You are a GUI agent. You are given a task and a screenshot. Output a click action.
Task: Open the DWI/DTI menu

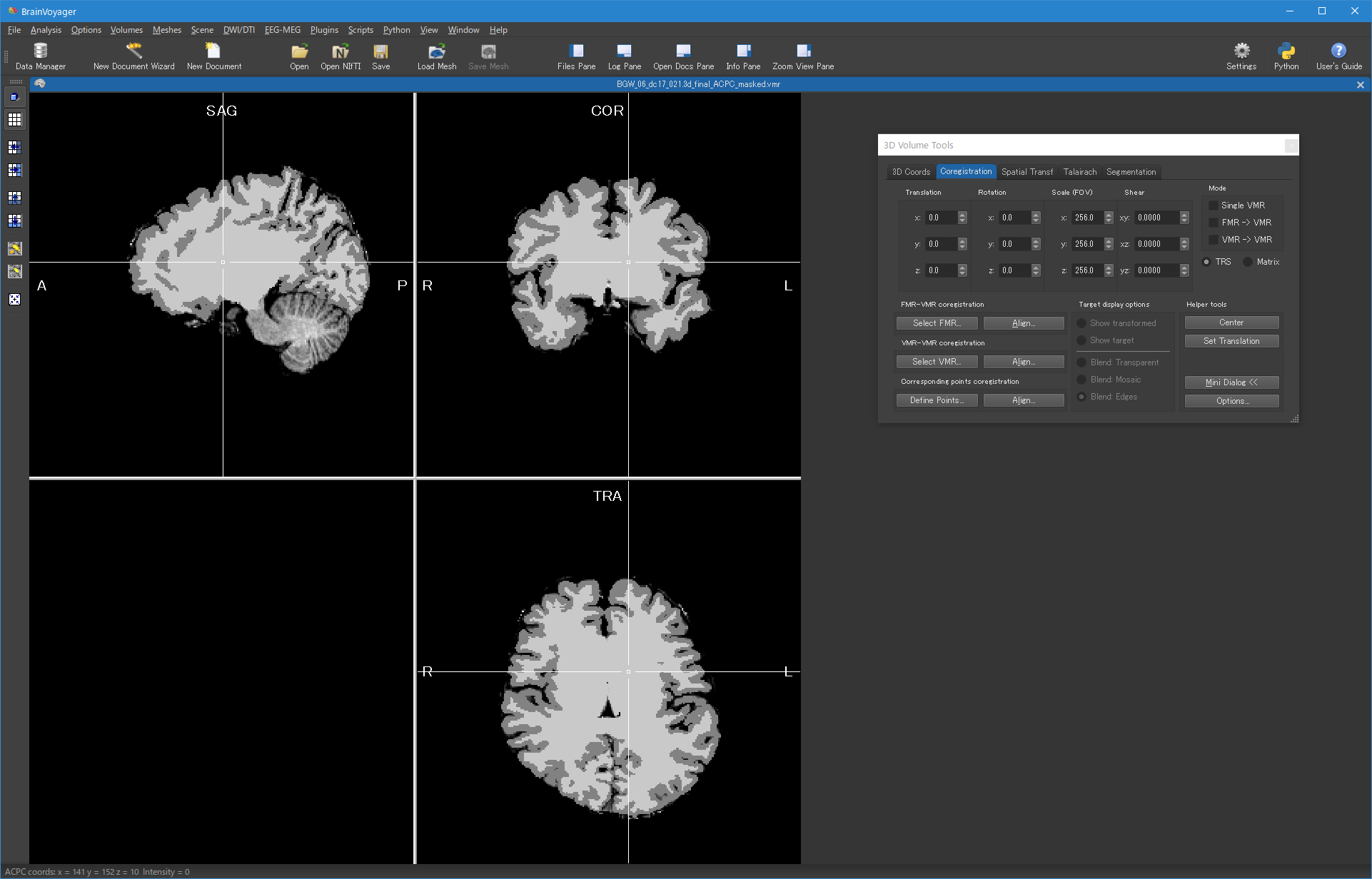point(239,30)
